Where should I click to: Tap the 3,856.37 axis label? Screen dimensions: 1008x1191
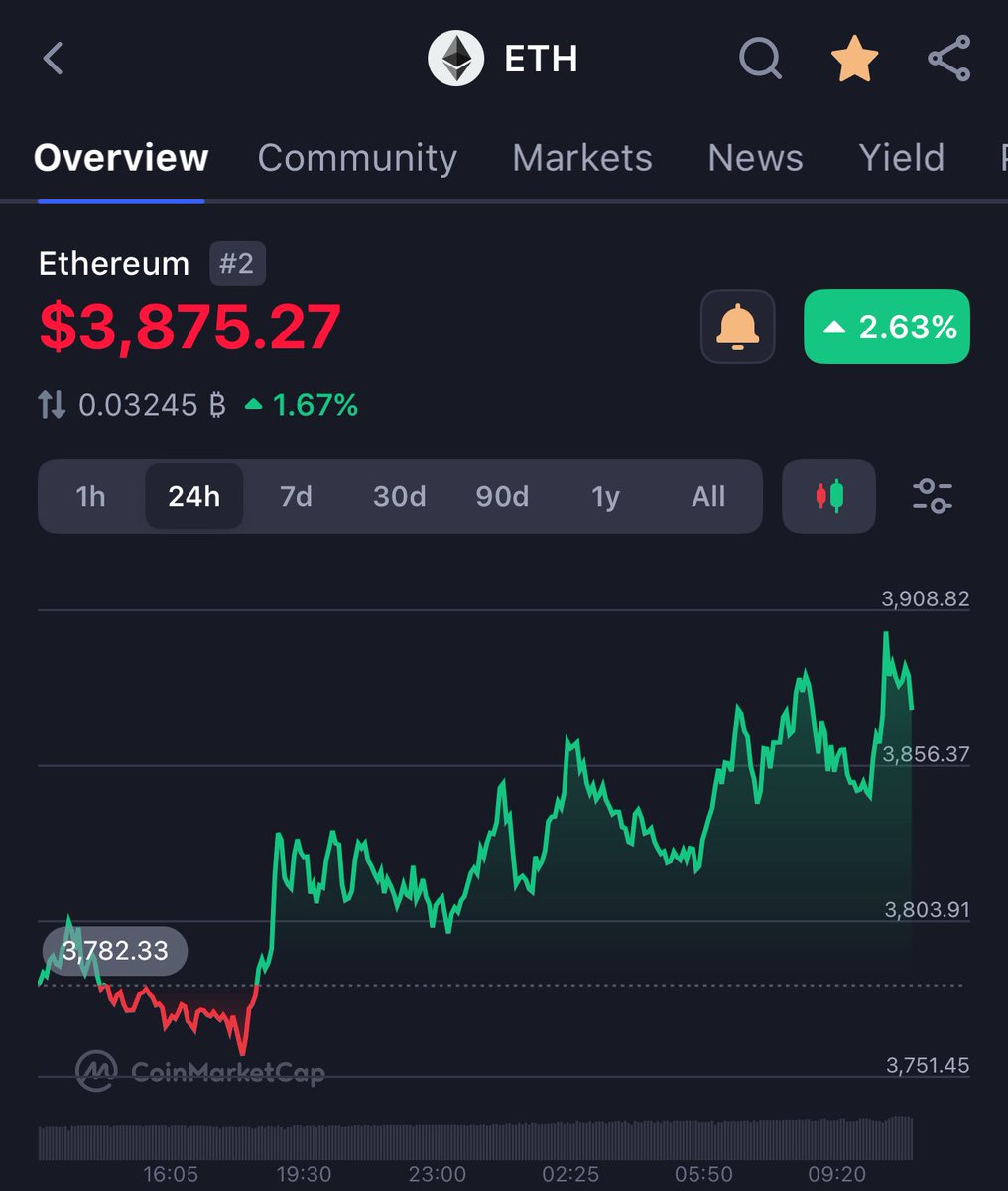pyautogui.click(x=926, y=754)
